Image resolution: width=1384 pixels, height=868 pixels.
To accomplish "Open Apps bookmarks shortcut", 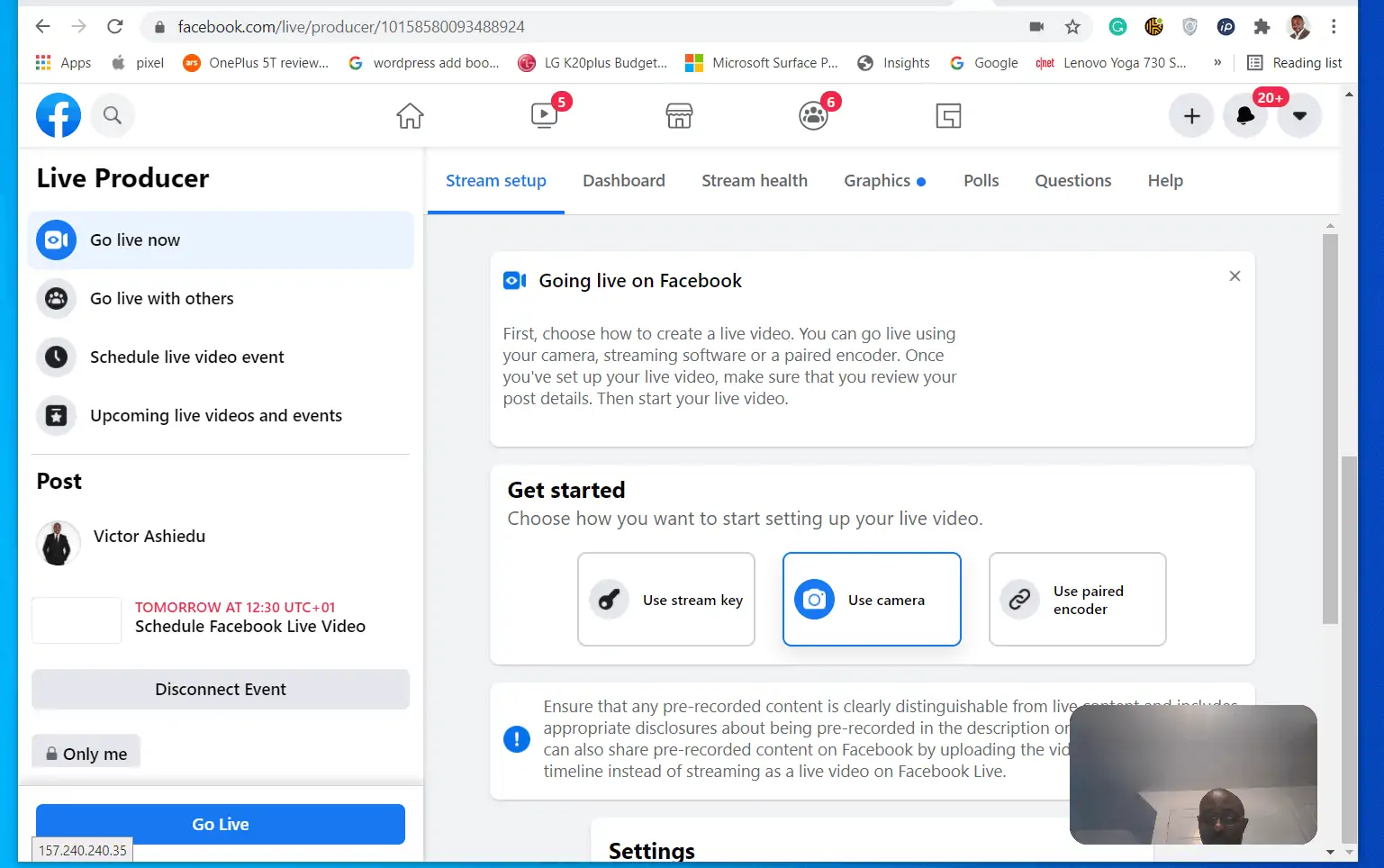I will [63, 62].
